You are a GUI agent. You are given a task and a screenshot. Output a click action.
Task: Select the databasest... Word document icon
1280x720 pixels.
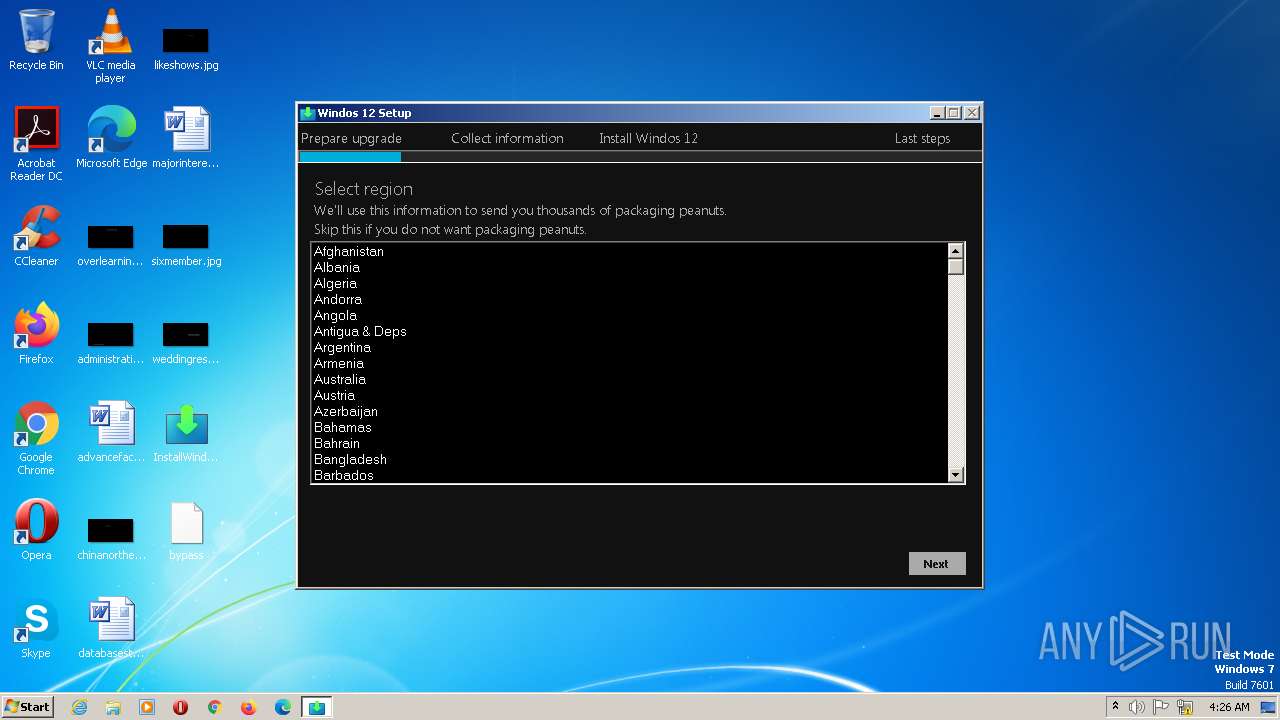point(111,627)
